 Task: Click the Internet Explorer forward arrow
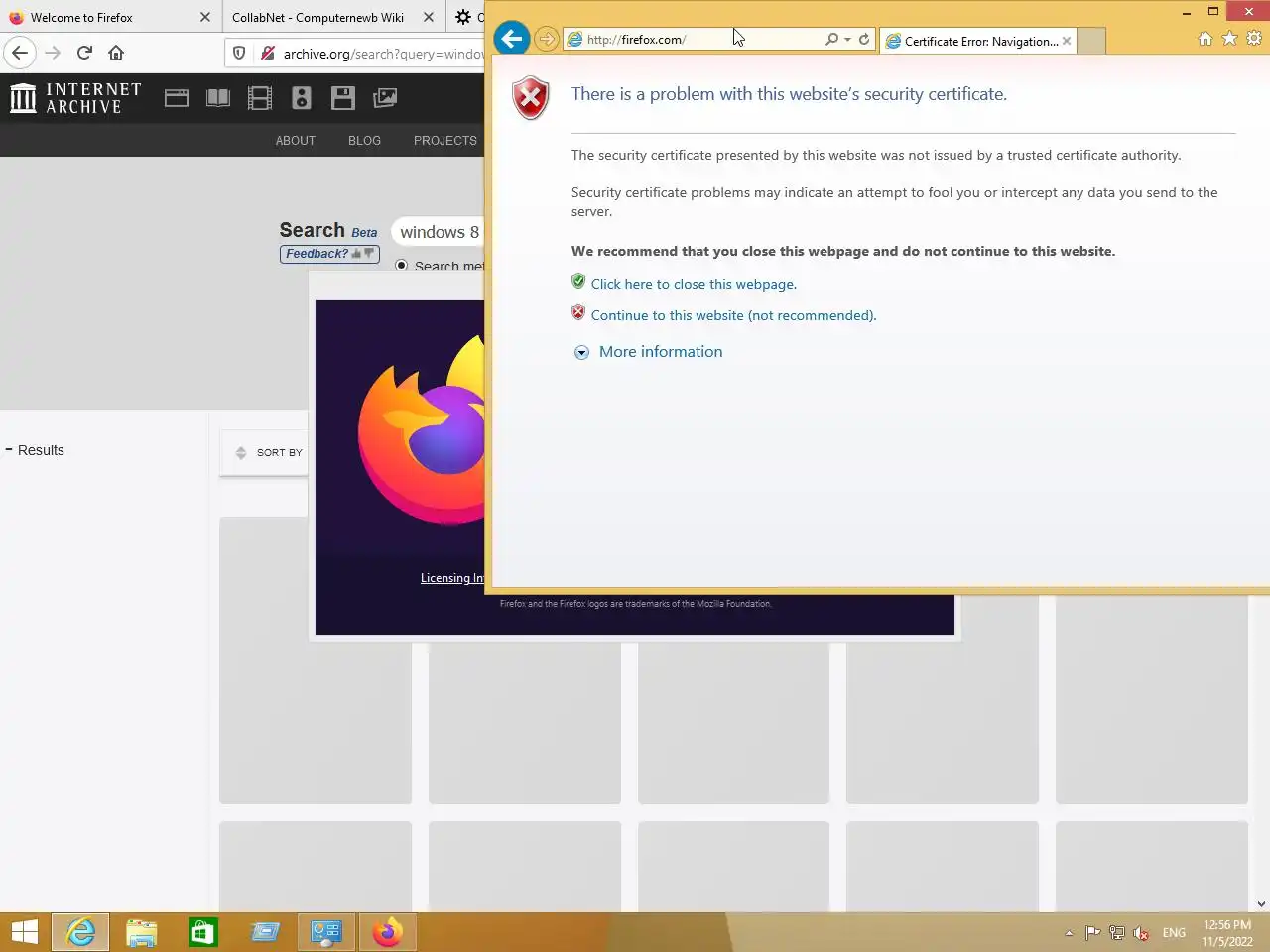[546, 39]
